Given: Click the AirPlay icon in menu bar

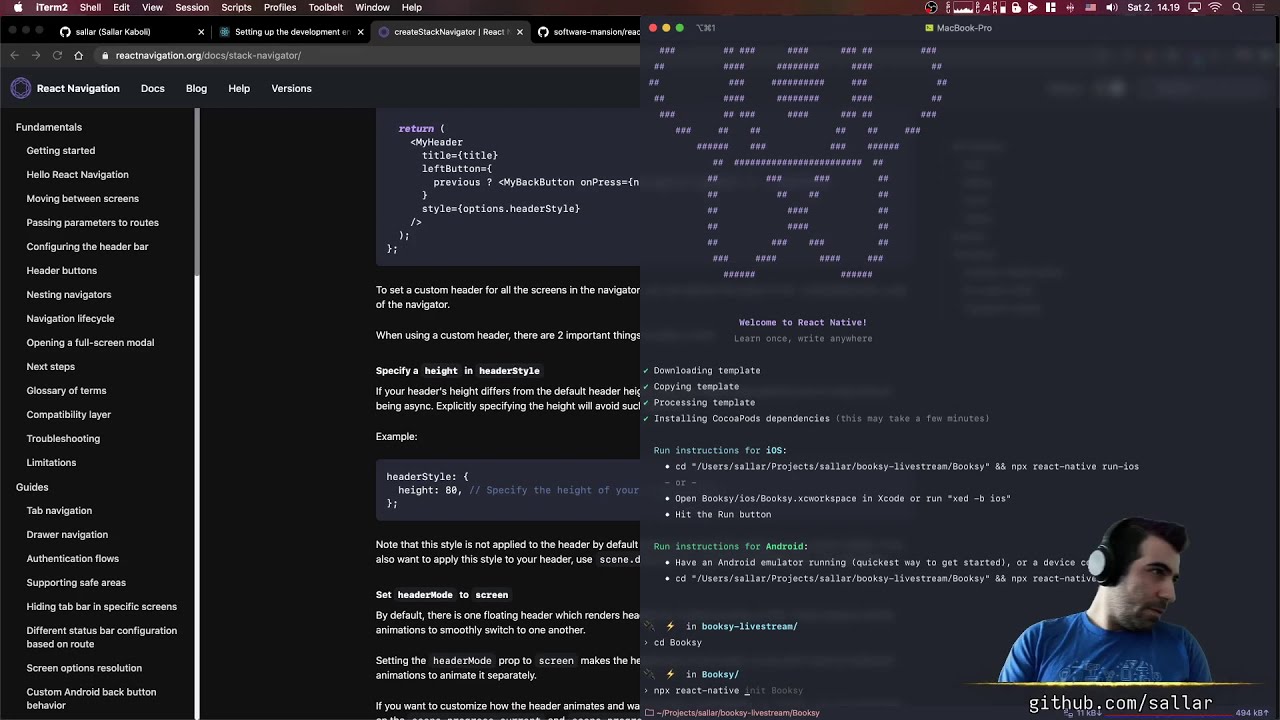Looking at the screenshot, I should [x=1194, y=7].
